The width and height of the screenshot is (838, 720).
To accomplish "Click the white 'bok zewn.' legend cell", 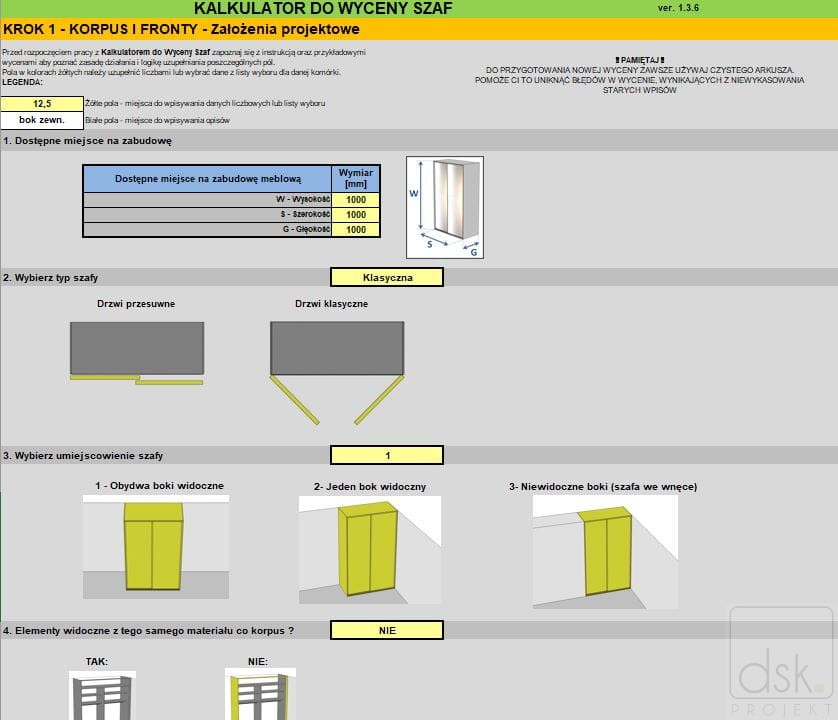I will (42, 120).
